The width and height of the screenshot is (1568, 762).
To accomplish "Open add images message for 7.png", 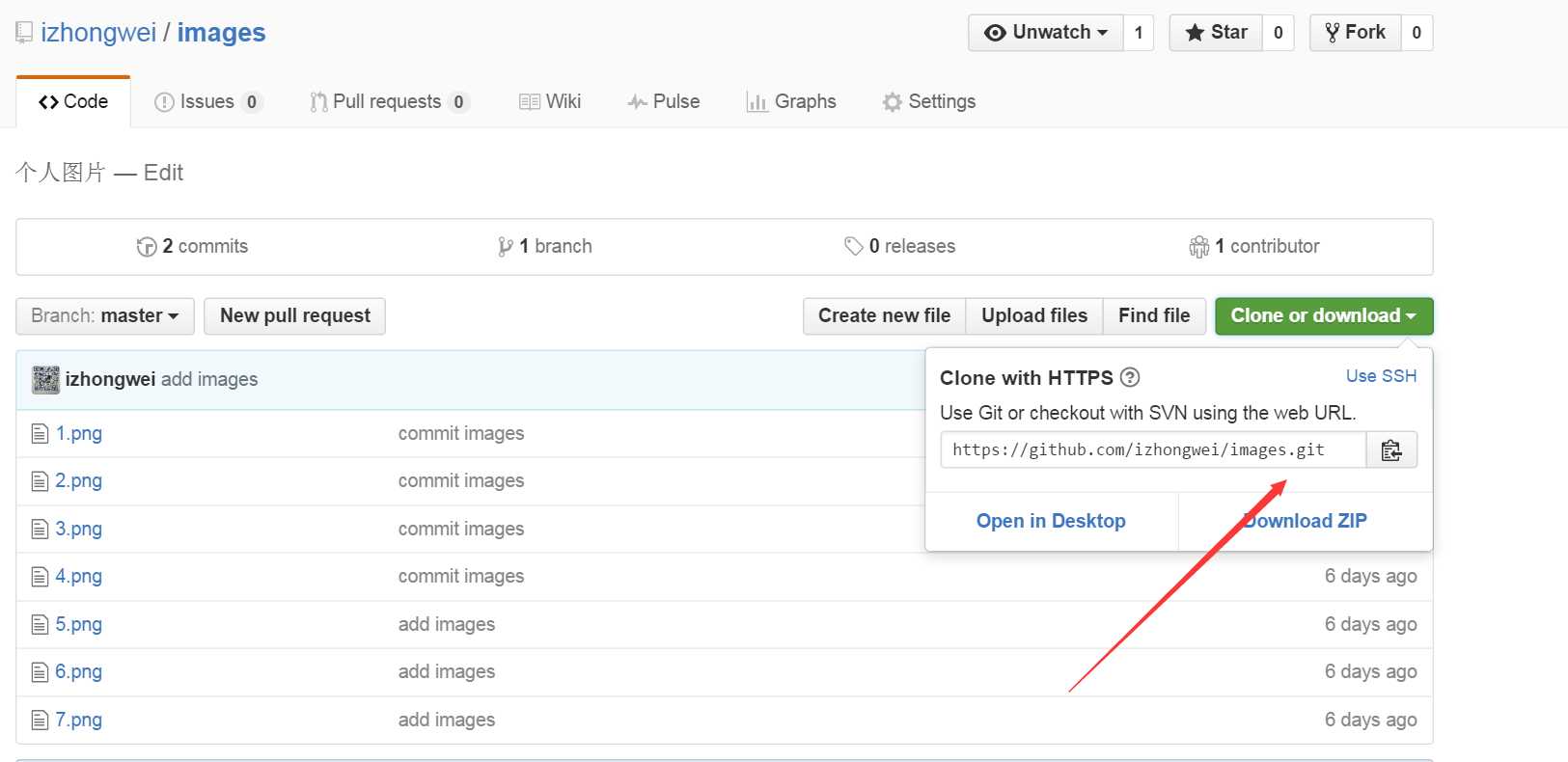I will pyautogui.click(x=447, y=721).
